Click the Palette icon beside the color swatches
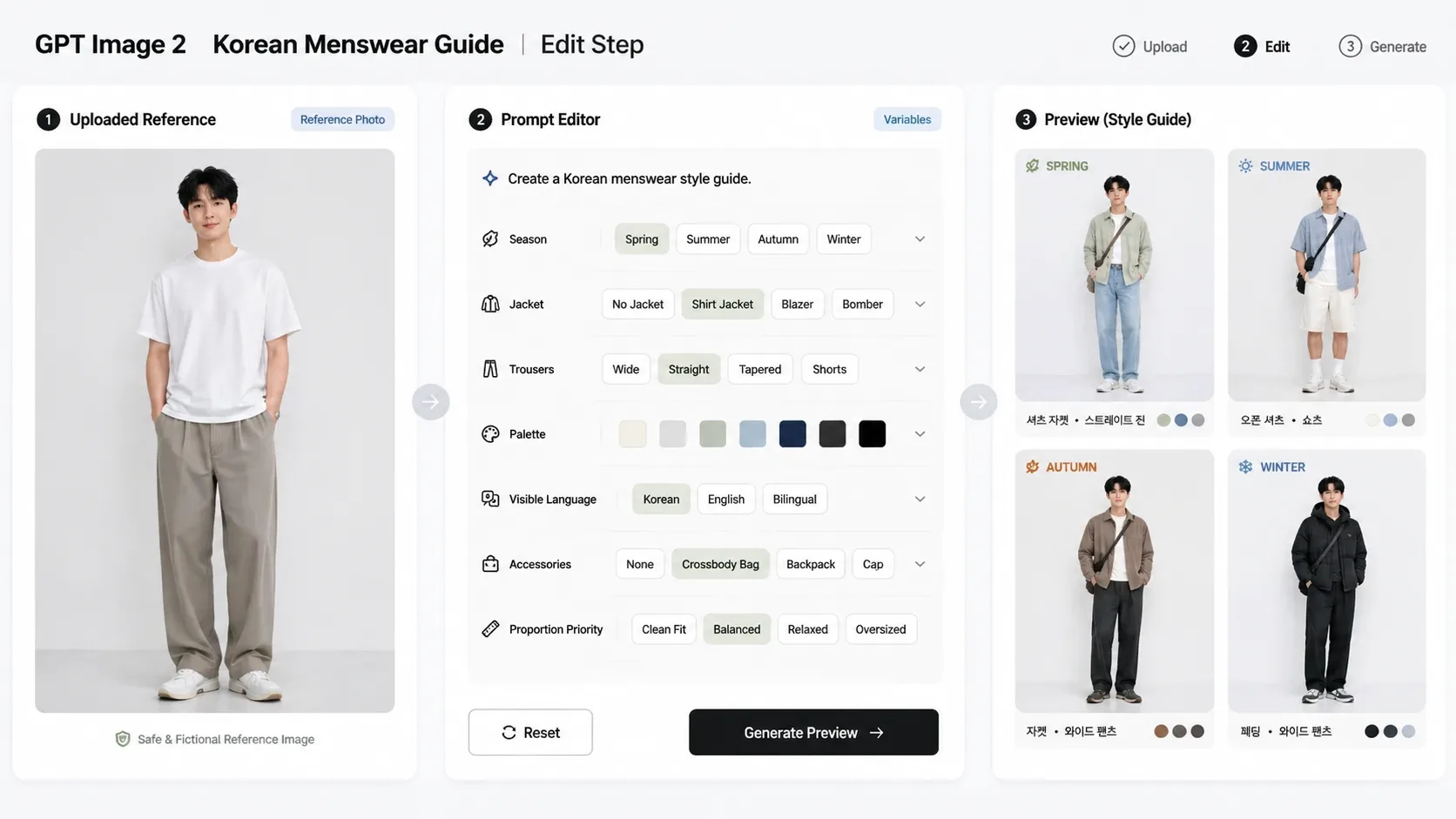 [x=490, y=433]
